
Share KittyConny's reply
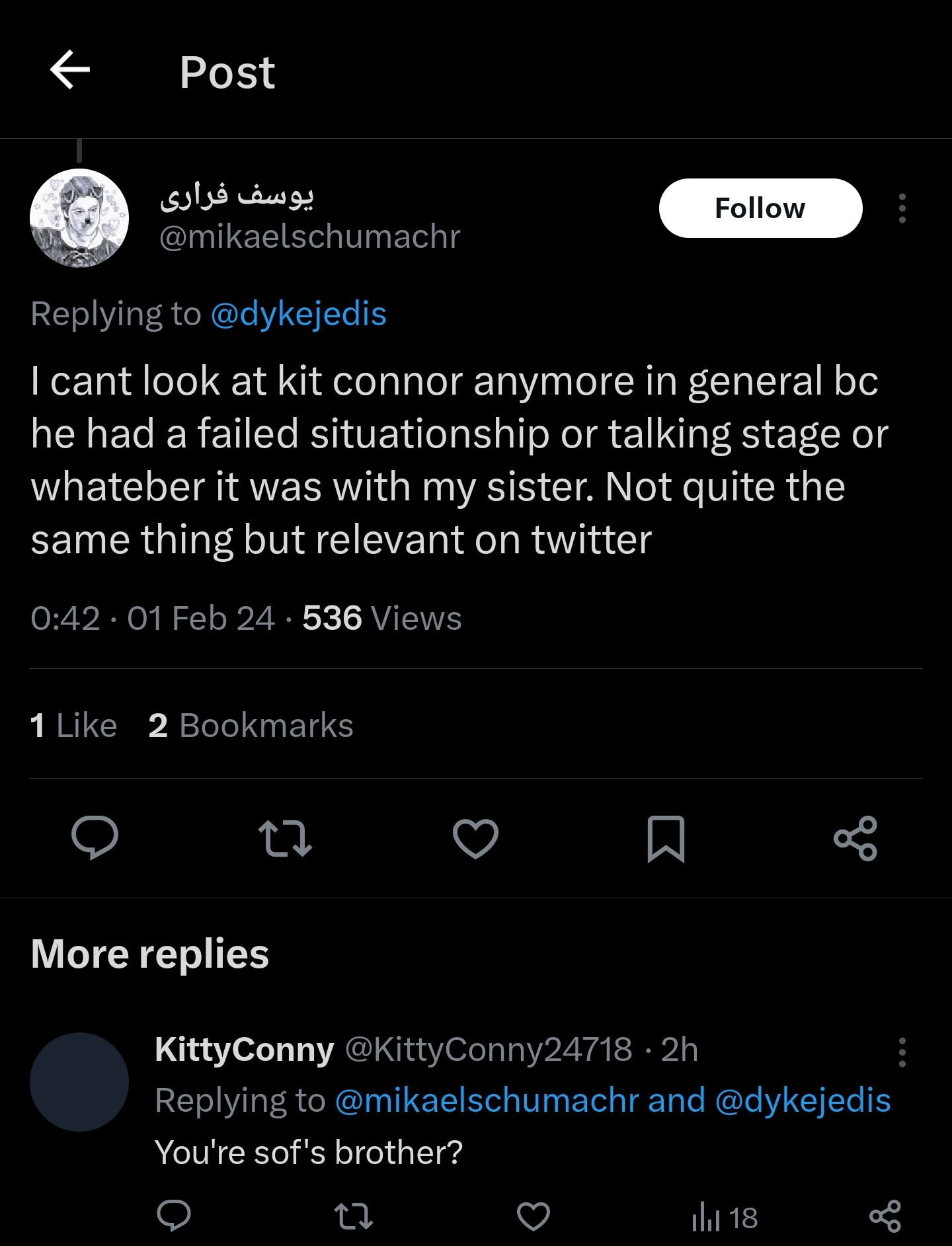click(885, 1216)
